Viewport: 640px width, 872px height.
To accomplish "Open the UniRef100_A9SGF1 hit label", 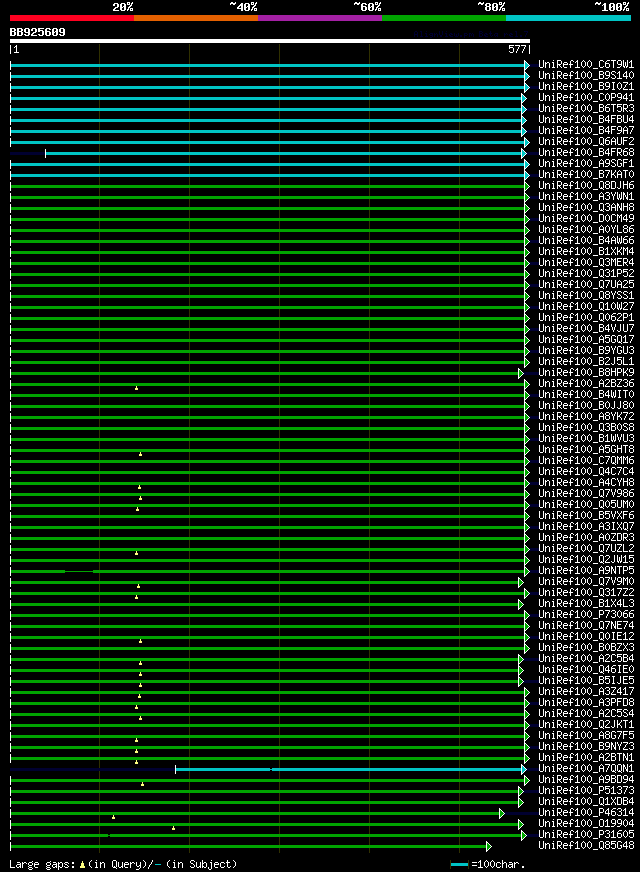I will (x=586, y=164).
